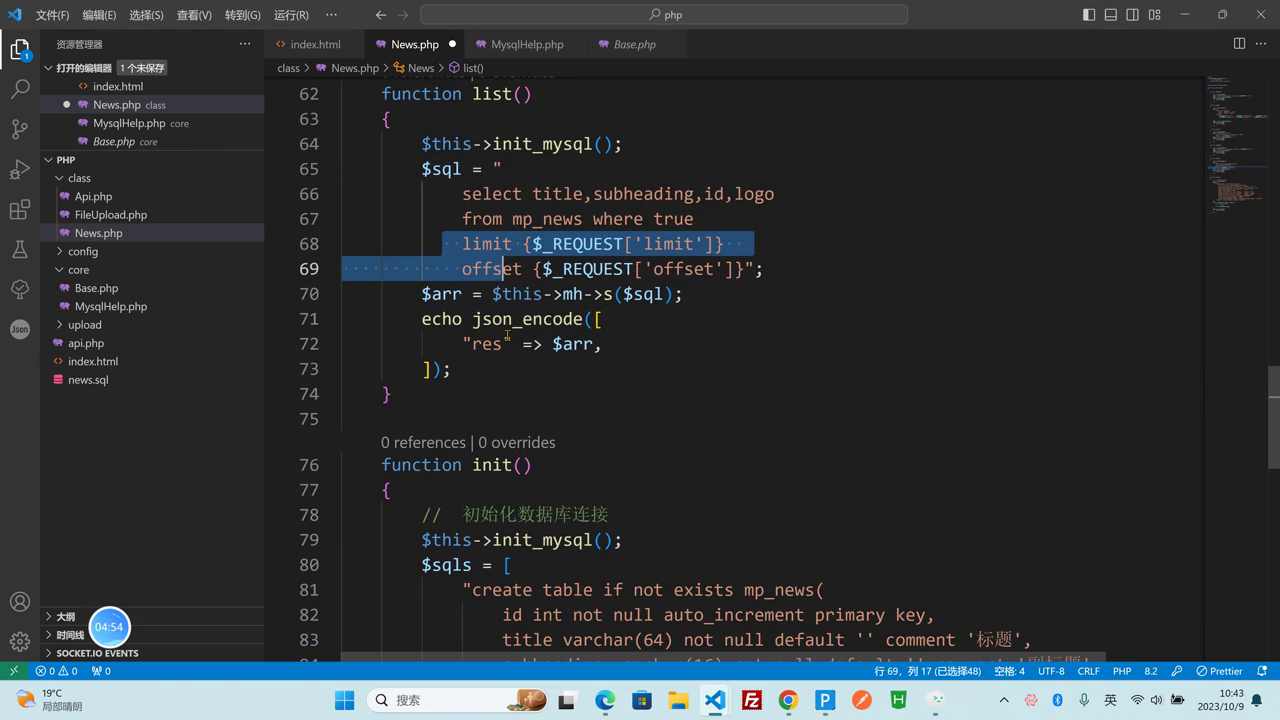
Task: Change language mode PHP in status bar
Action: coord(1122,671)
